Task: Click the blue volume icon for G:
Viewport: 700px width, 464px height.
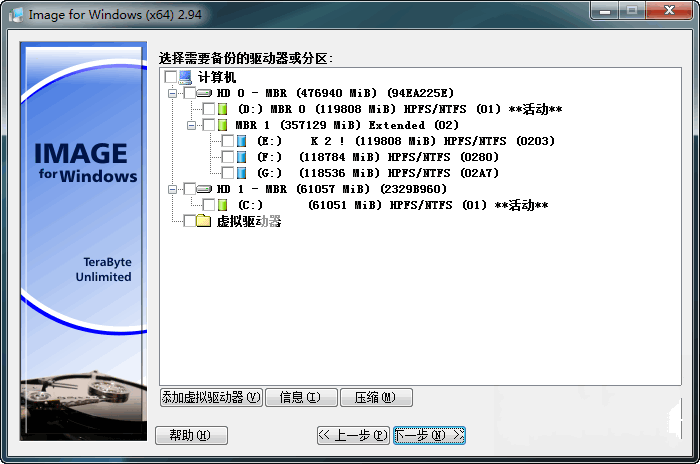Action: click(x=242, y=173)
